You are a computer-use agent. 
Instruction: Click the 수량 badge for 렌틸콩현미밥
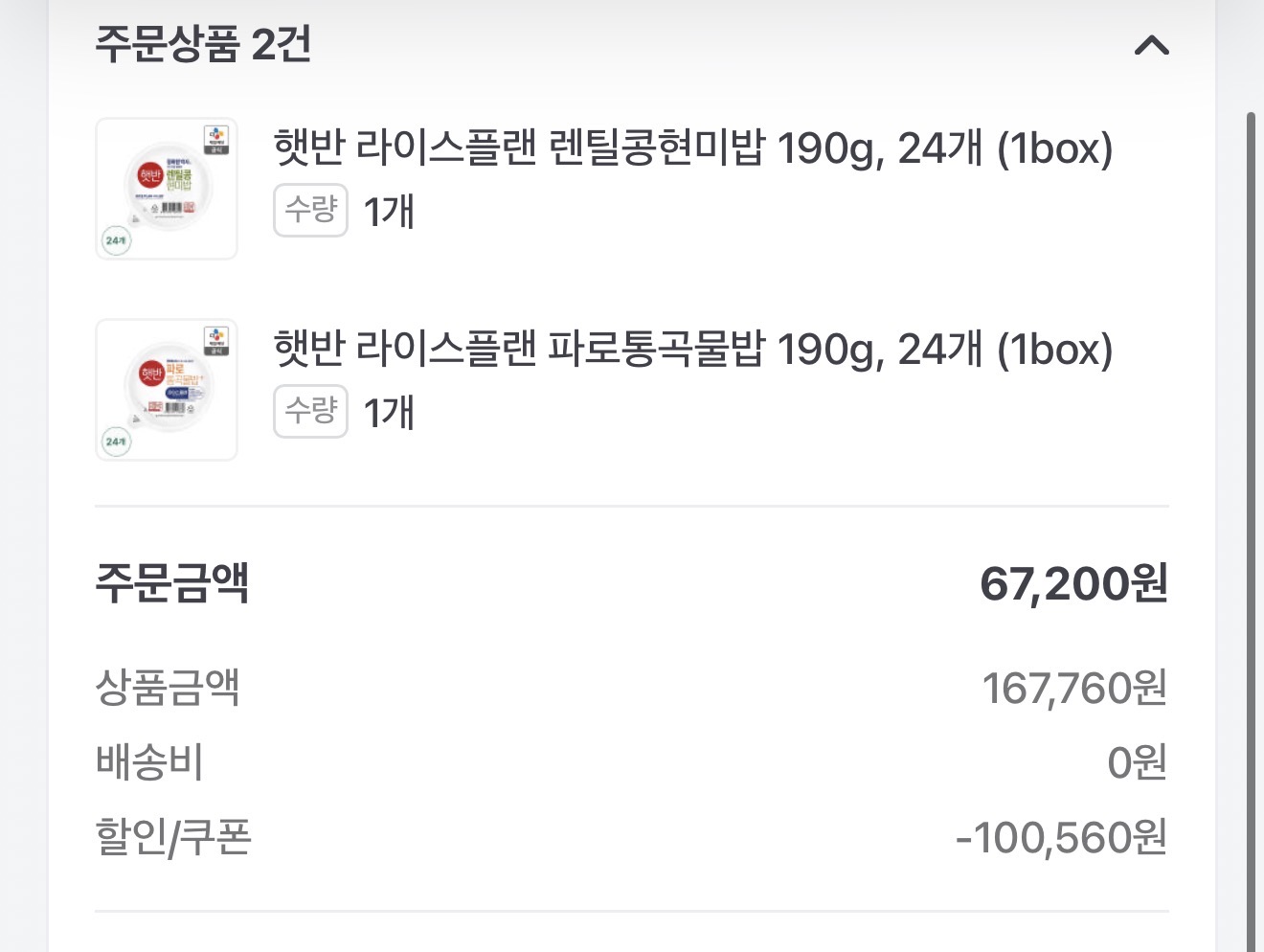[x=310, y=210]
